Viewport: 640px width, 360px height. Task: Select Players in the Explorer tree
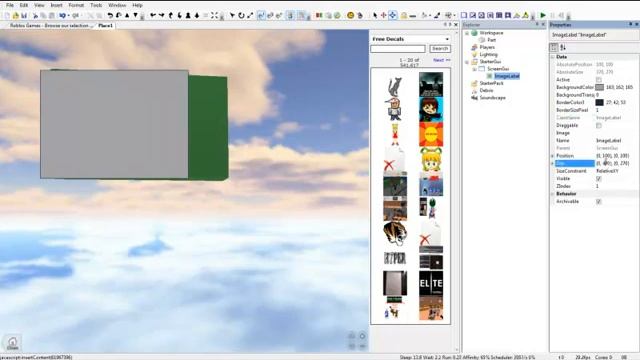487,47
